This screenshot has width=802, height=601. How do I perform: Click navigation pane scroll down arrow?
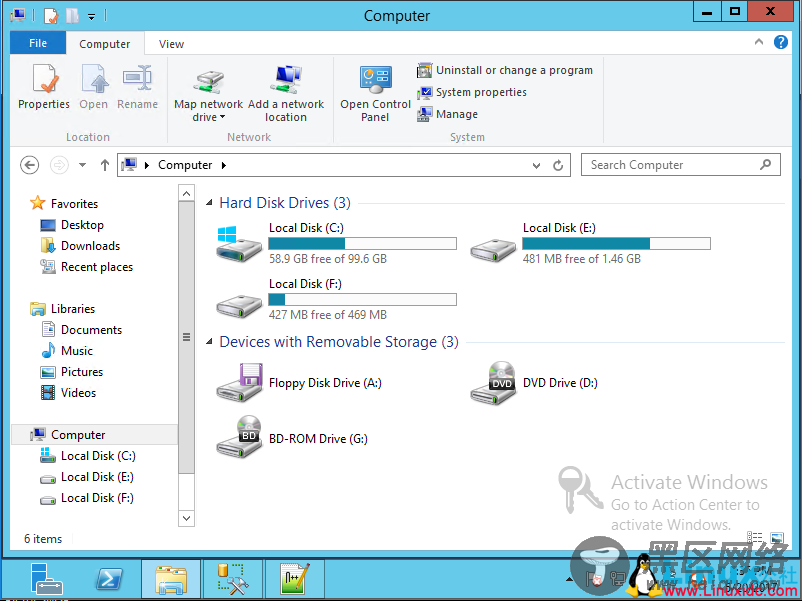[187, 518]
